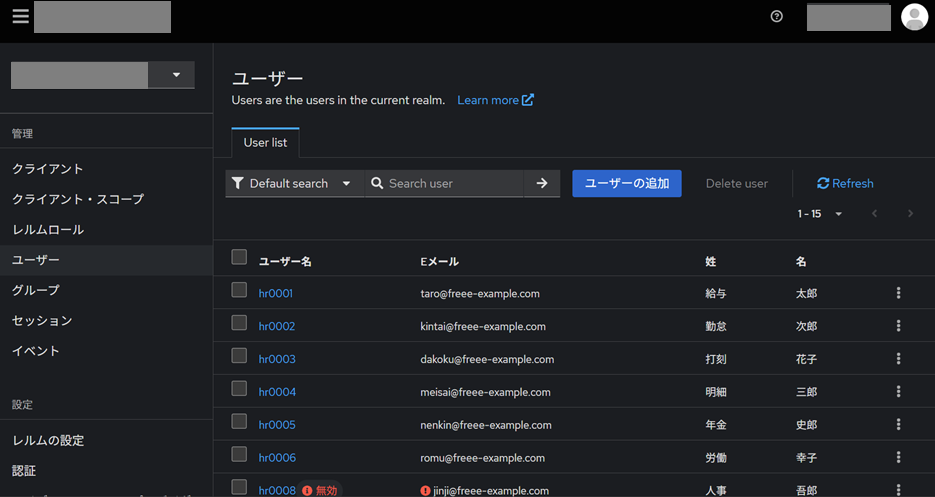Open クライアント in the sidebar

(48, 169)
